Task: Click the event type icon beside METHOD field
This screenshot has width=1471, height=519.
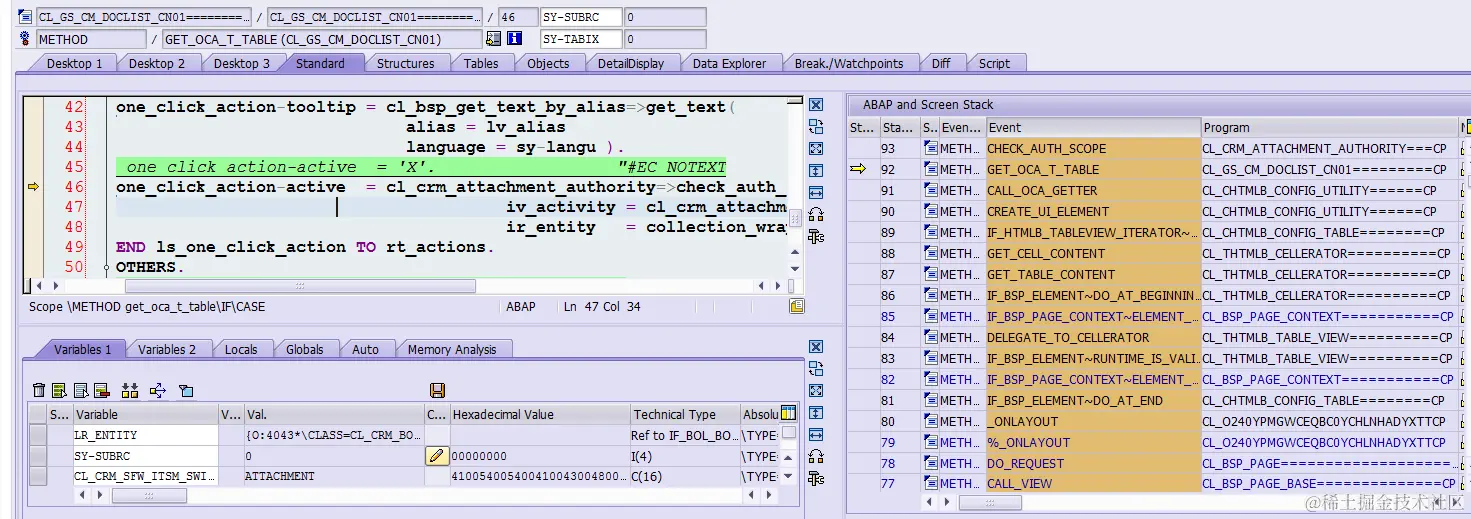Action: pos(26,39)
